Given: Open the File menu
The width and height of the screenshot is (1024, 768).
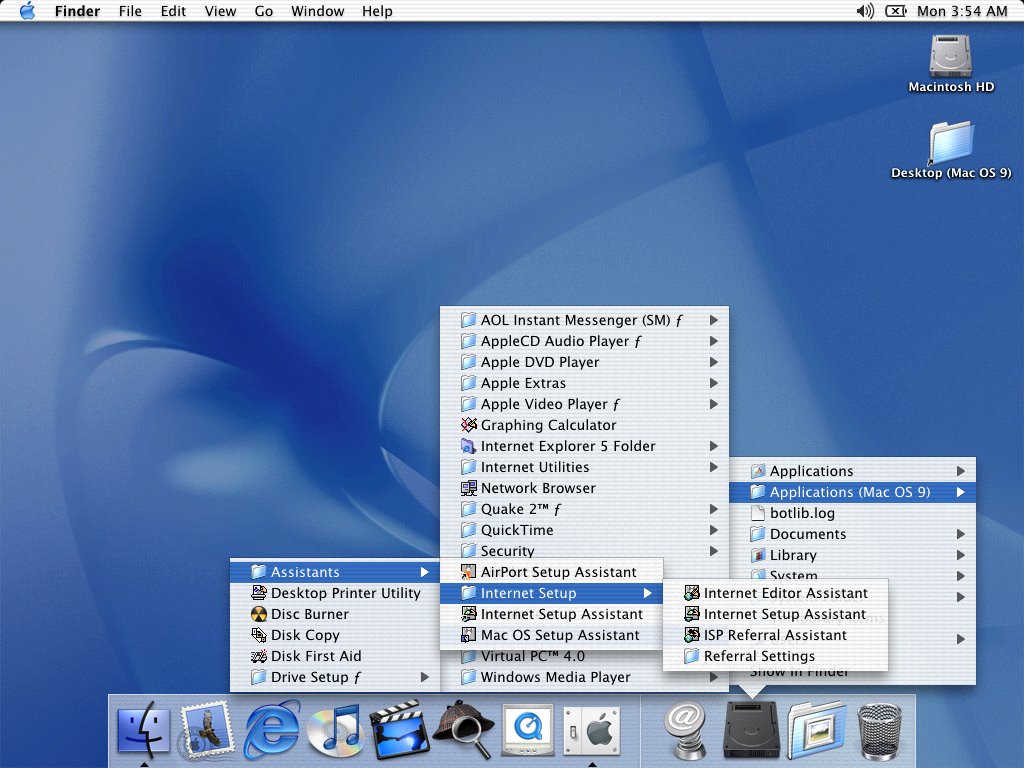Looking at the screenshot, I should tap(130, 11).
